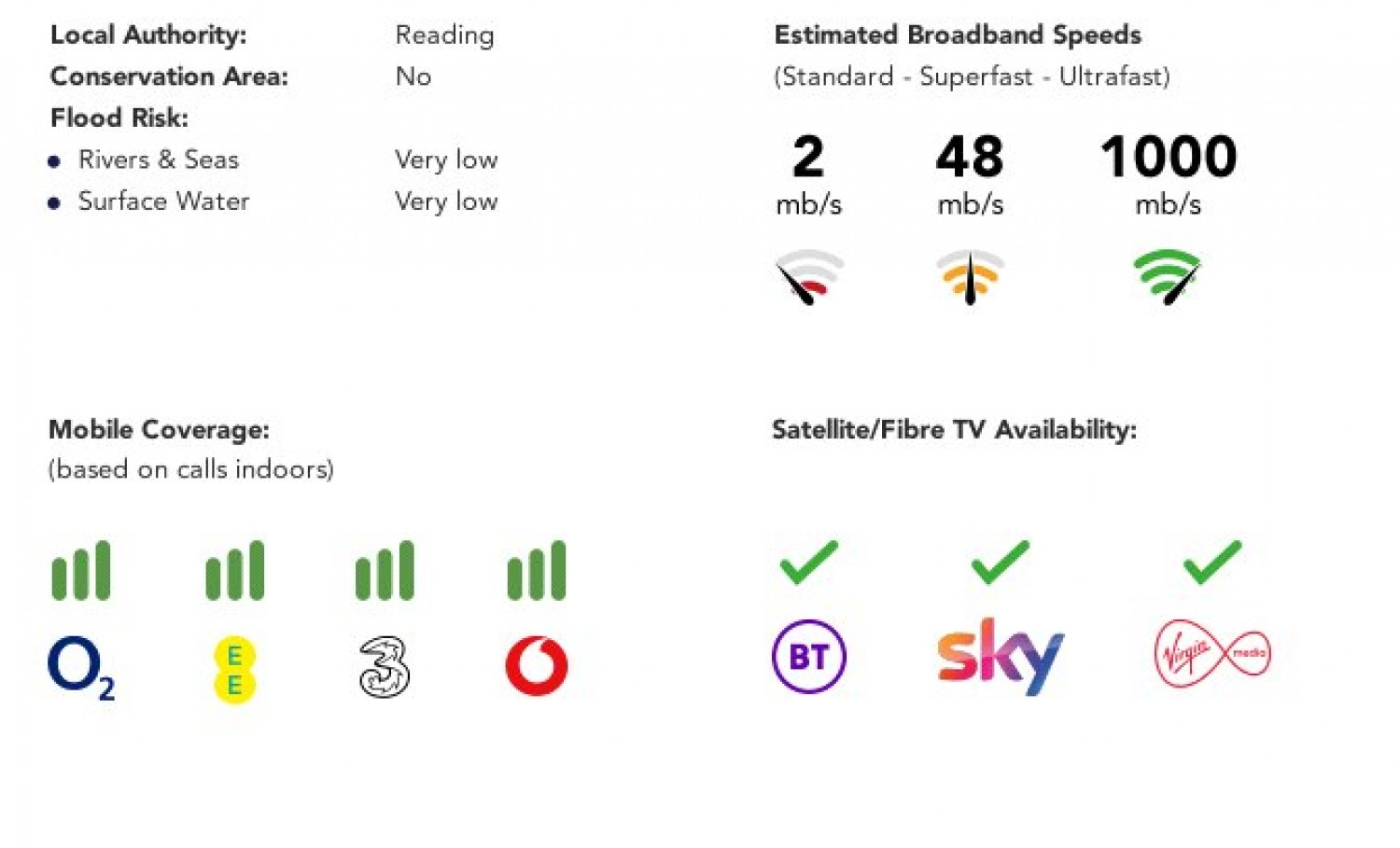Click the green checkmark above Sky

click(1001, 563)
